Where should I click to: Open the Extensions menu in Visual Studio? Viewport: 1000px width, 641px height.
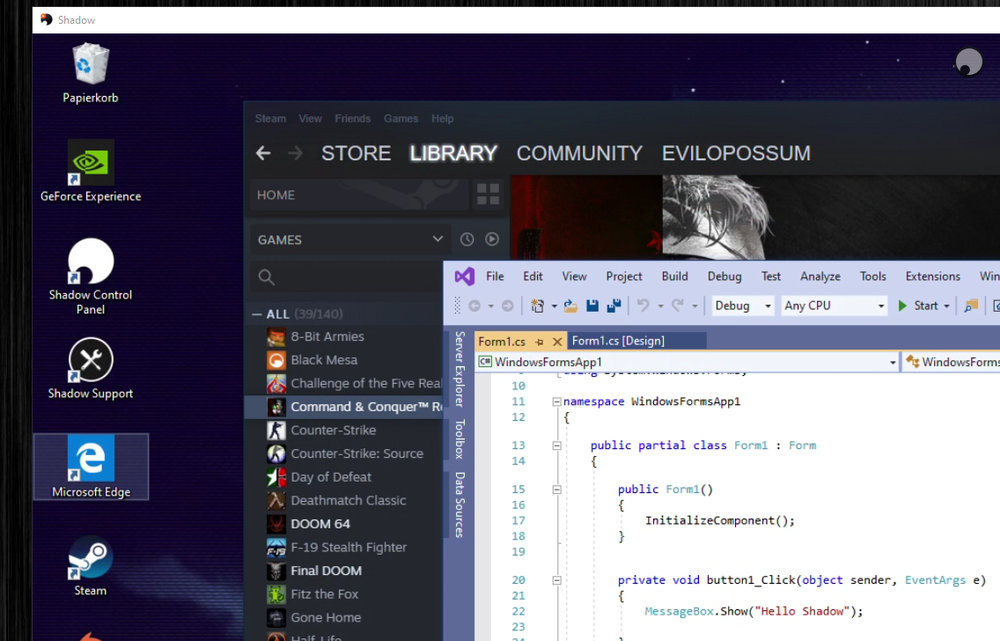[932, 276]
